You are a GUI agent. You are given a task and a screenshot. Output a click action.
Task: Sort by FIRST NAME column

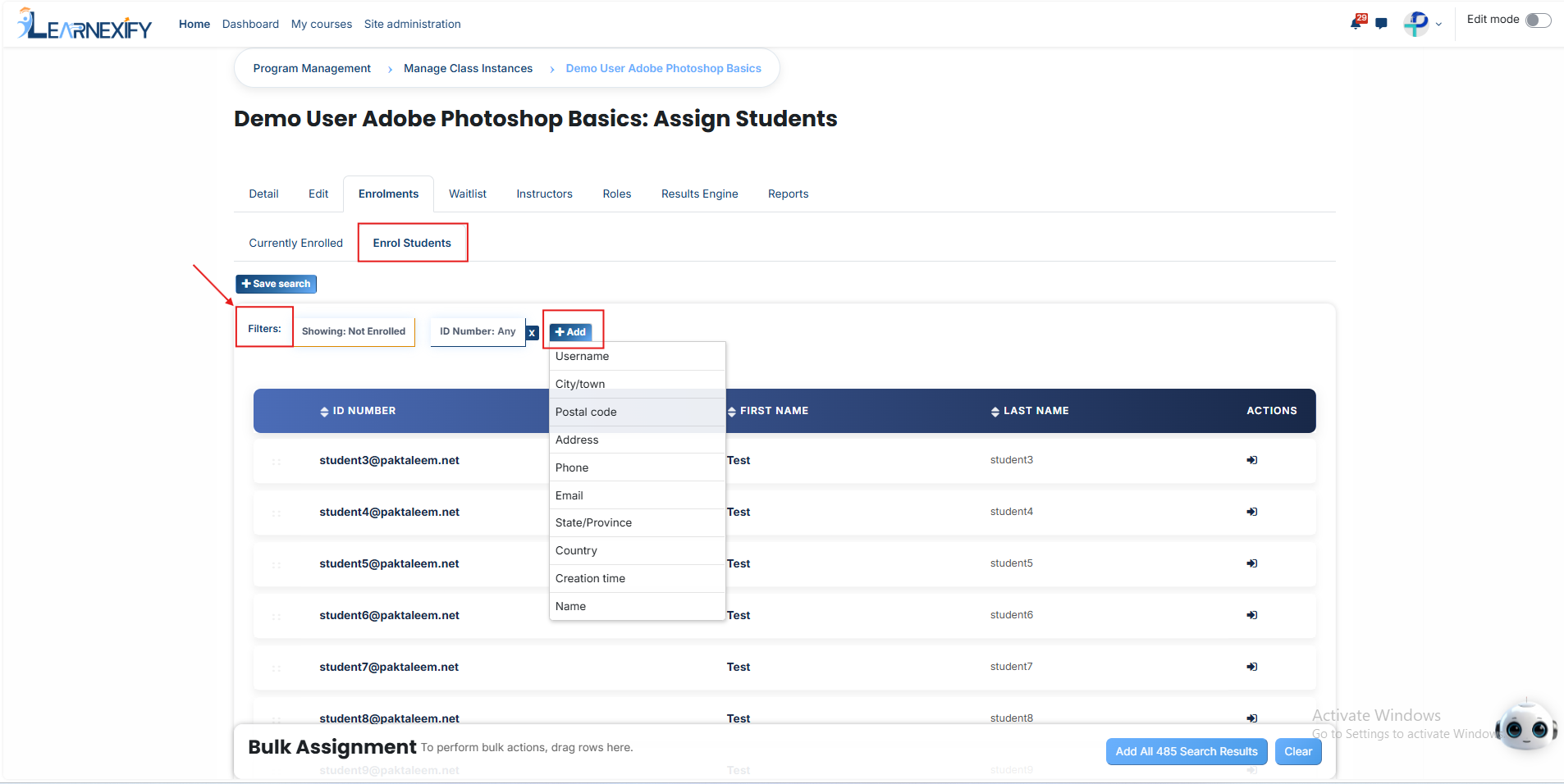(x=768, y=411)
